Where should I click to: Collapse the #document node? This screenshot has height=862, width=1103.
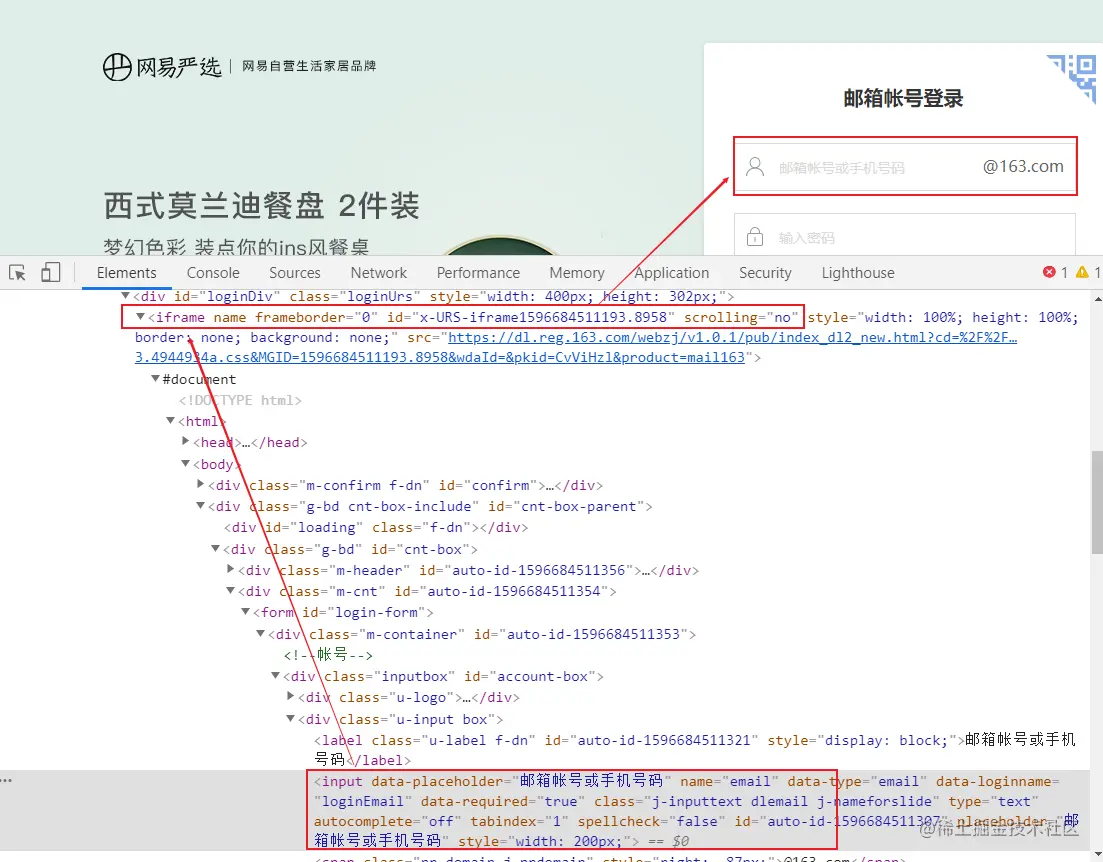point(155,379)
